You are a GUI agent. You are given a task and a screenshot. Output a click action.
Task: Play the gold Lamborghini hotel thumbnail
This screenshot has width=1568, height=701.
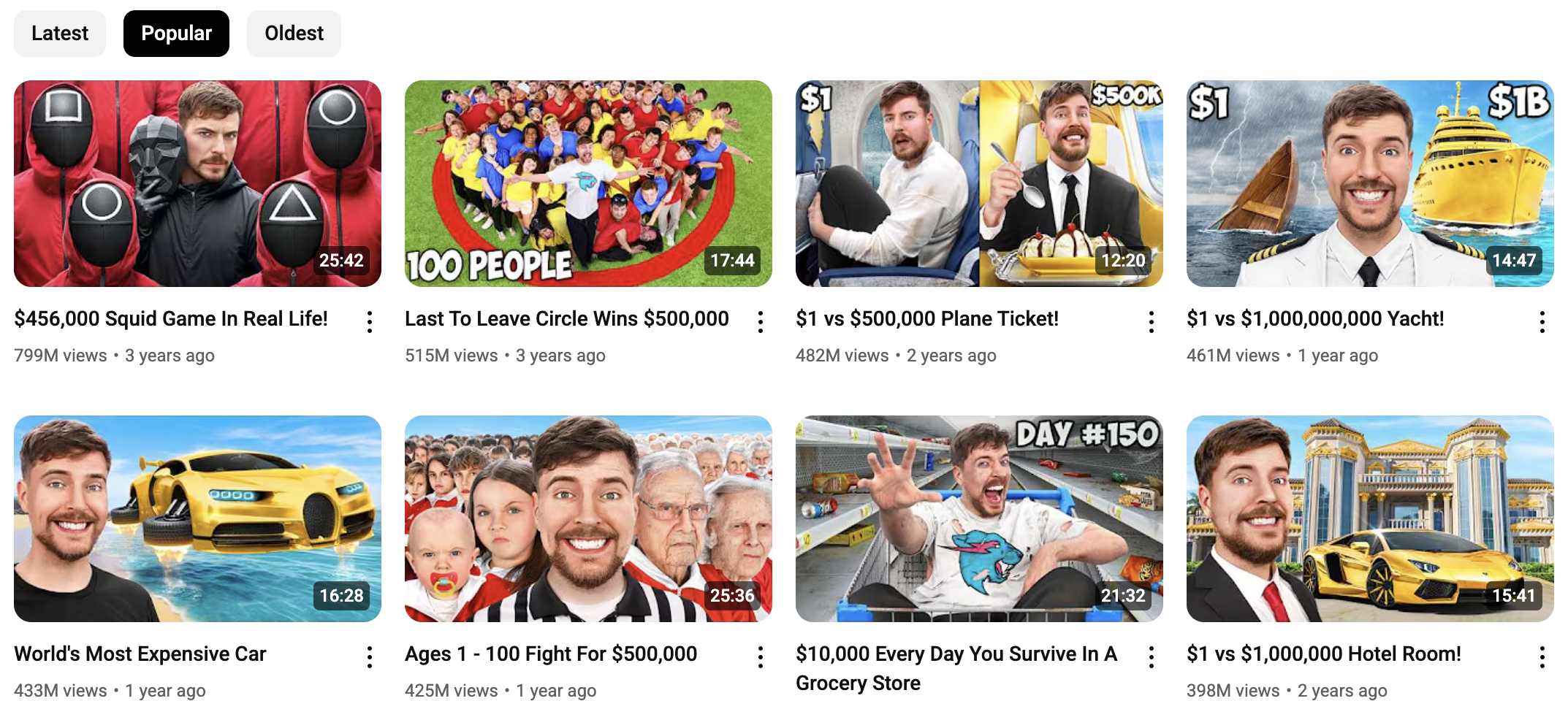point(1370,518)
